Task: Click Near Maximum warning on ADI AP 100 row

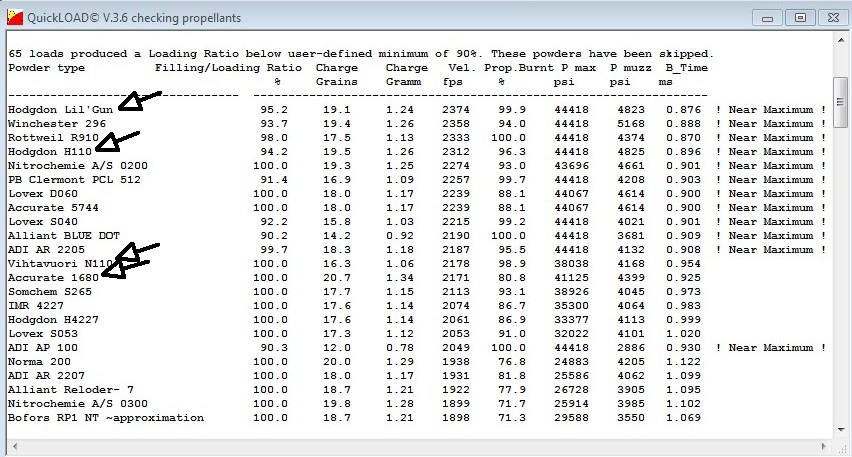Action: [771, 348]
